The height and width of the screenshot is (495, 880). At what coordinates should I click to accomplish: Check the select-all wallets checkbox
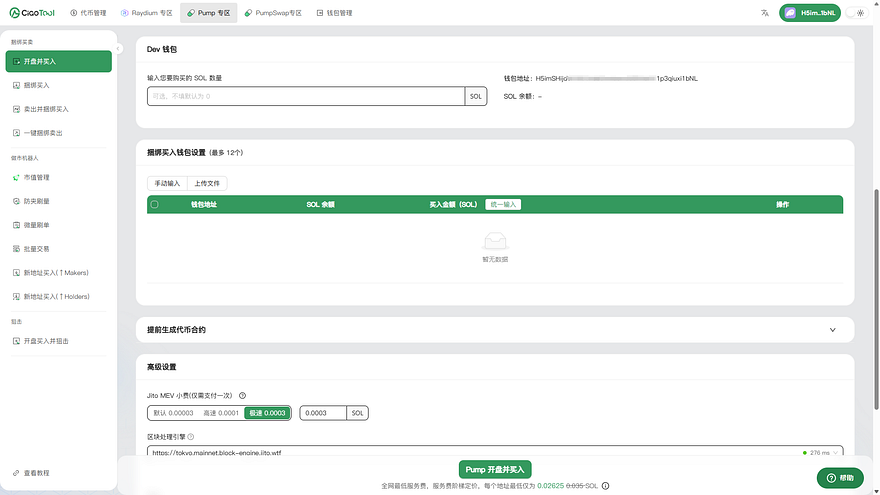tap(154, 204)
